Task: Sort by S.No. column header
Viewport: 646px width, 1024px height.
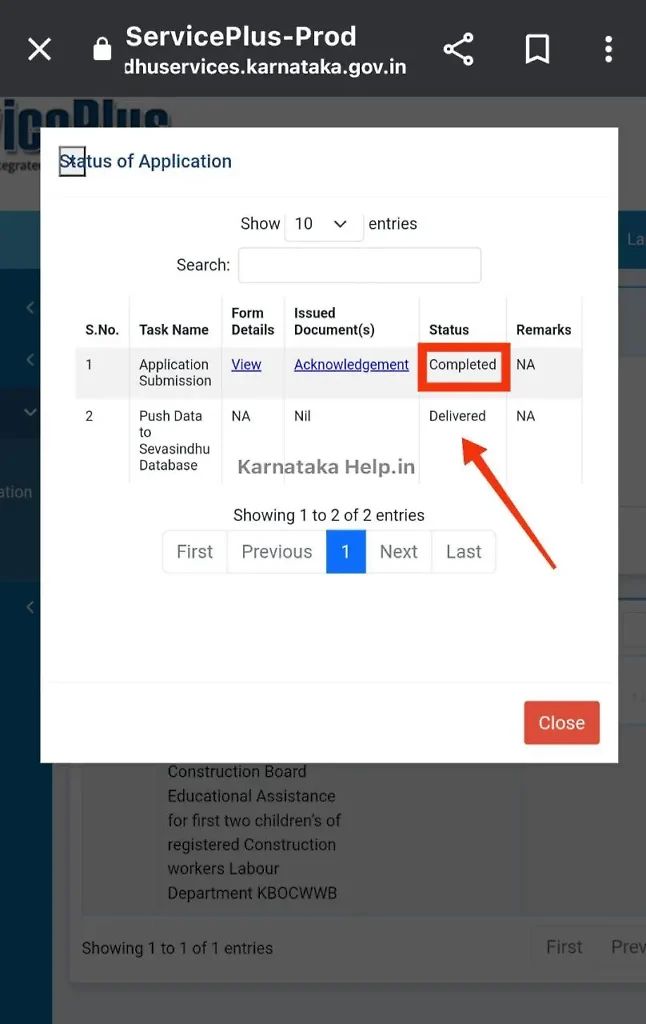Action: pos(102,330)
